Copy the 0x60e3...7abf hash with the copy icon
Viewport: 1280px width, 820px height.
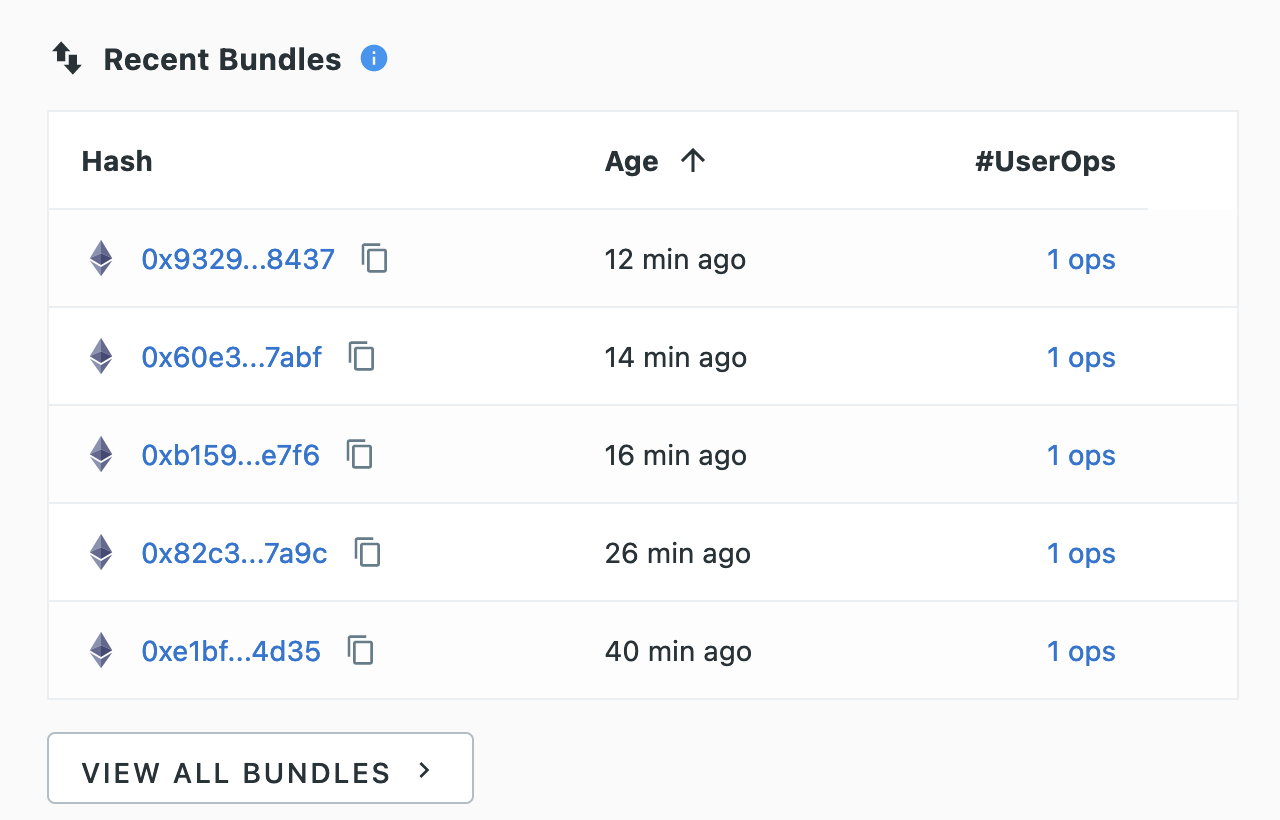click(361, 356)
